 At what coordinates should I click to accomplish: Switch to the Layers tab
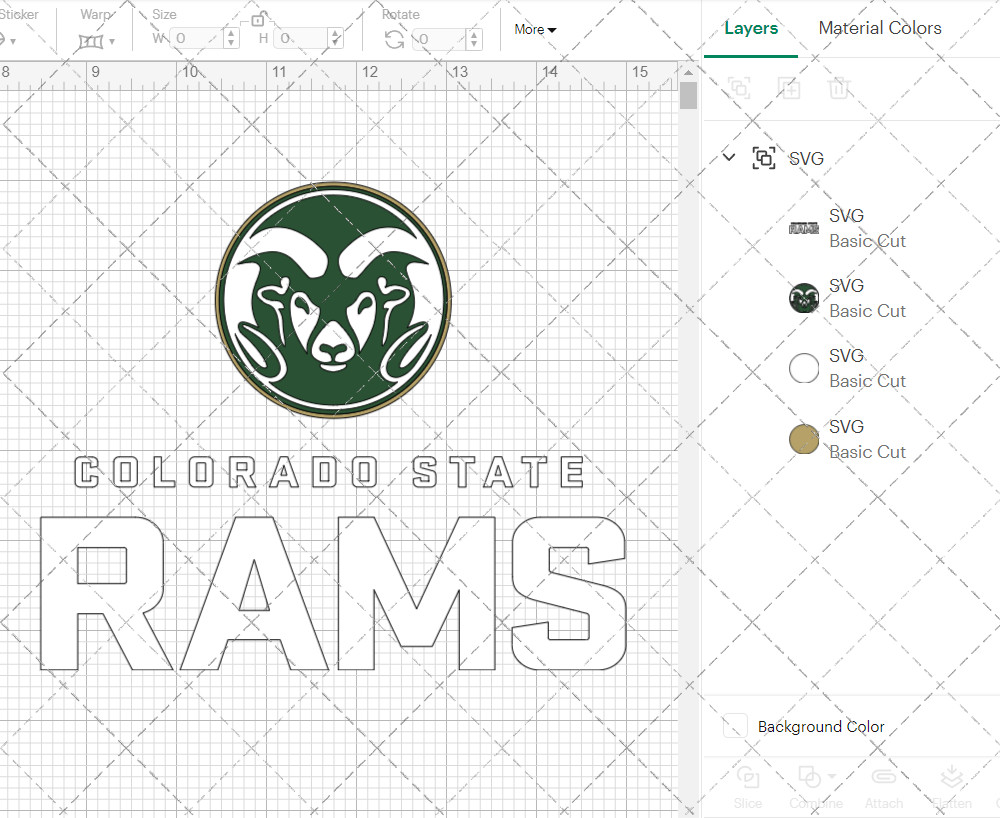click(751, 28)
